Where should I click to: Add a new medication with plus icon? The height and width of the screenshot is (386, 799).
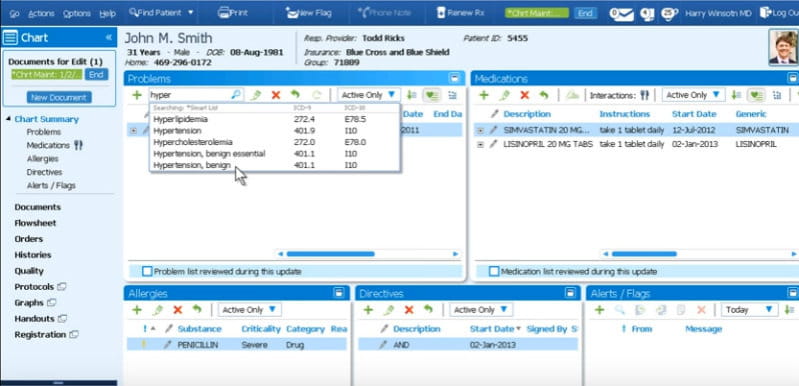[484, 95]
